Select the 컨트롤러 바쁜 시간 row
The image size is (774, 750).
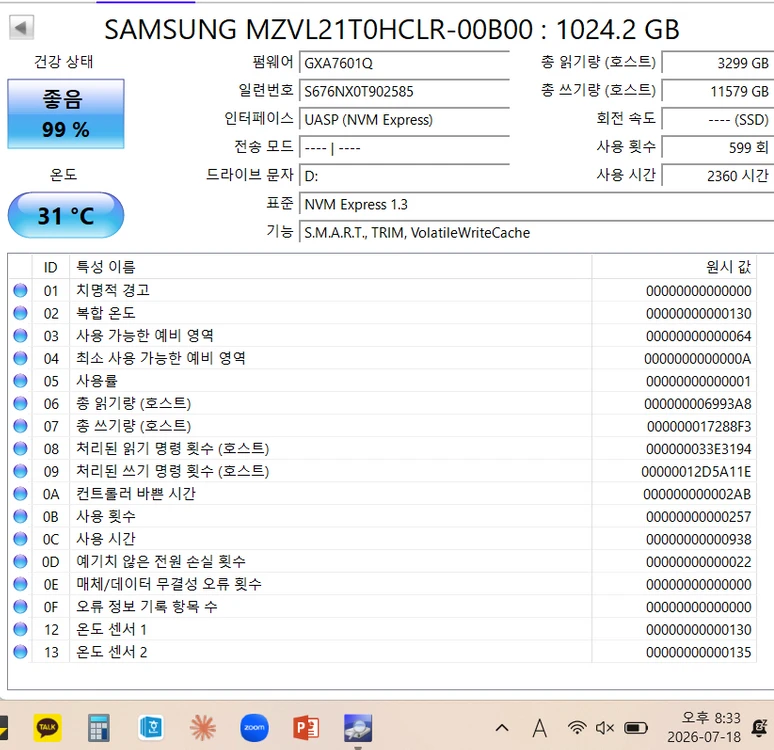[382, 494]
